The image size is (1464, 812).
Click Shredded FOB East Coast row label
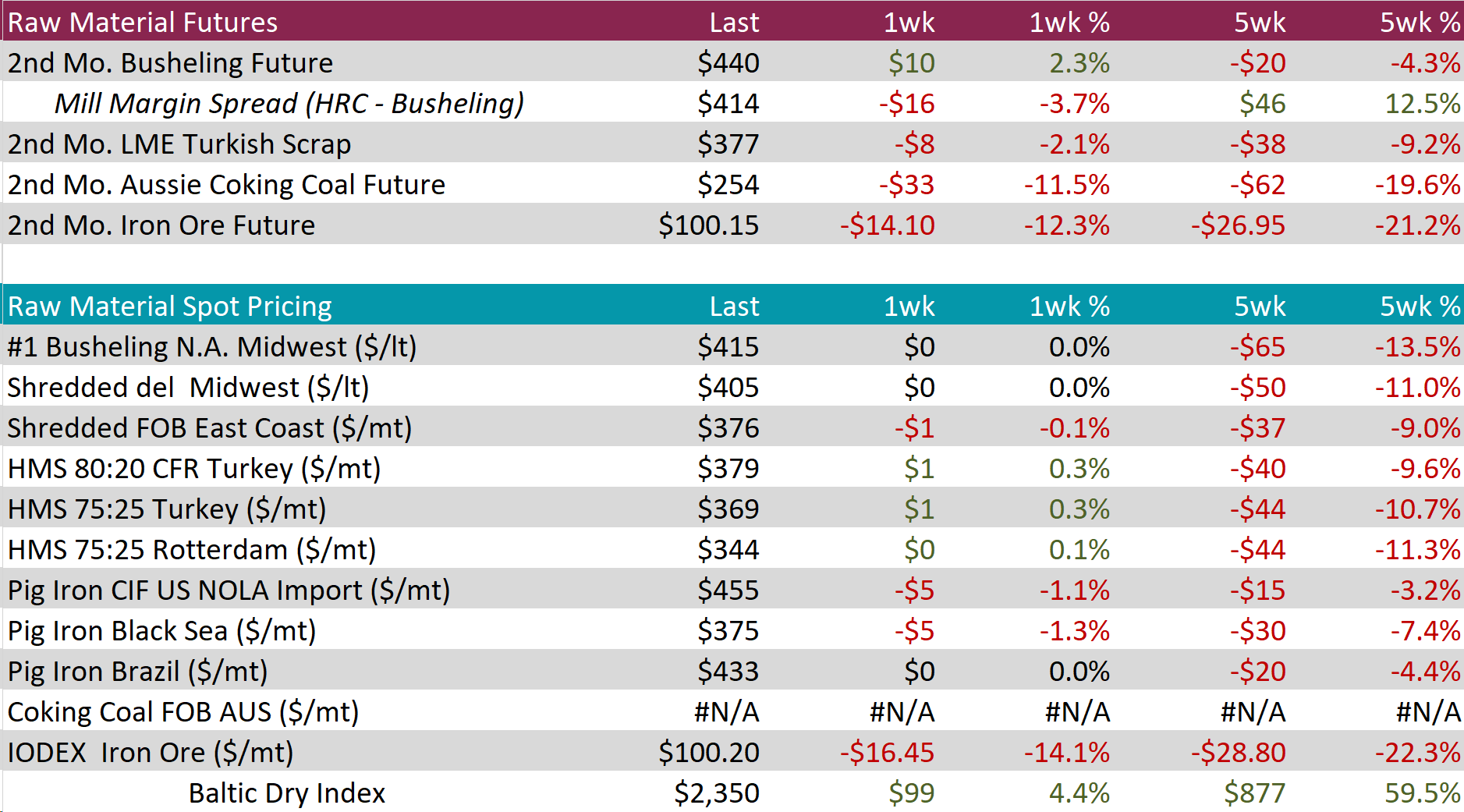tap(210, 427)
